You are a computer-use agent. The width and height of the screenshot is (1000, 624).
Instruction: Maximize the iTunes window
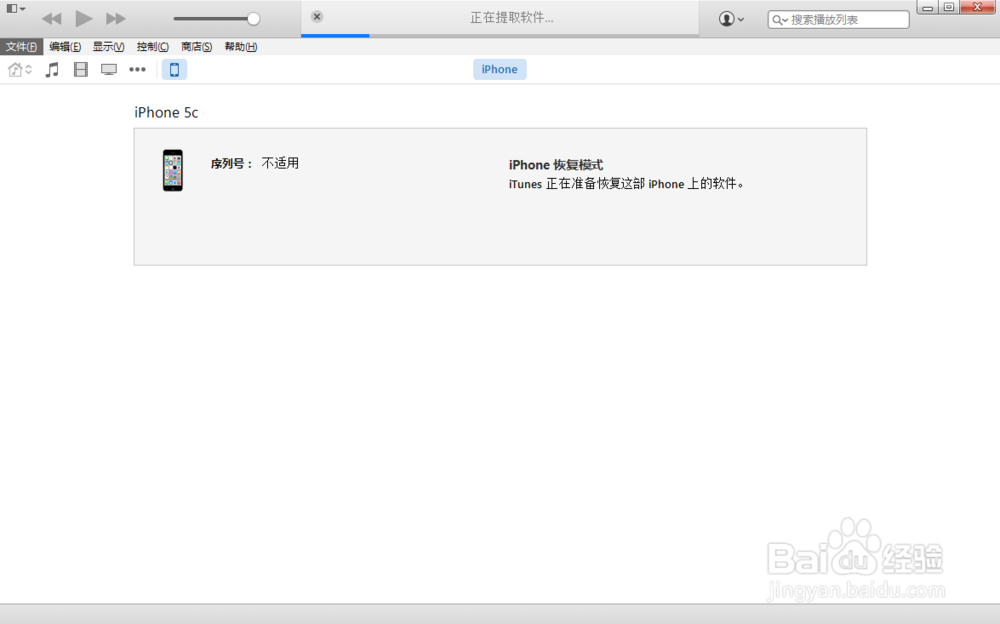(x=949, y=7)
